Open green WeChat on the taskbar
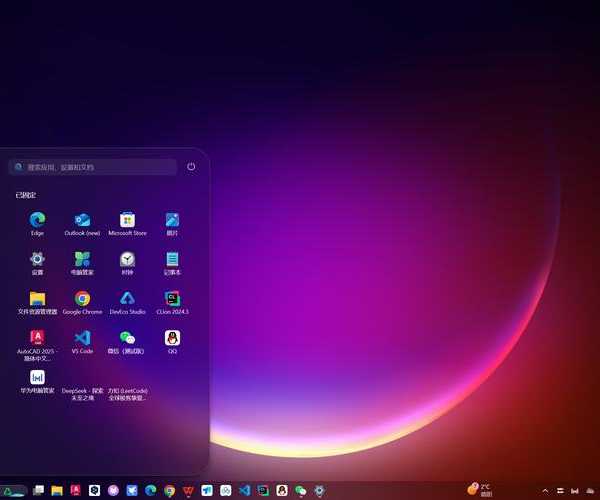 point(301,490)
